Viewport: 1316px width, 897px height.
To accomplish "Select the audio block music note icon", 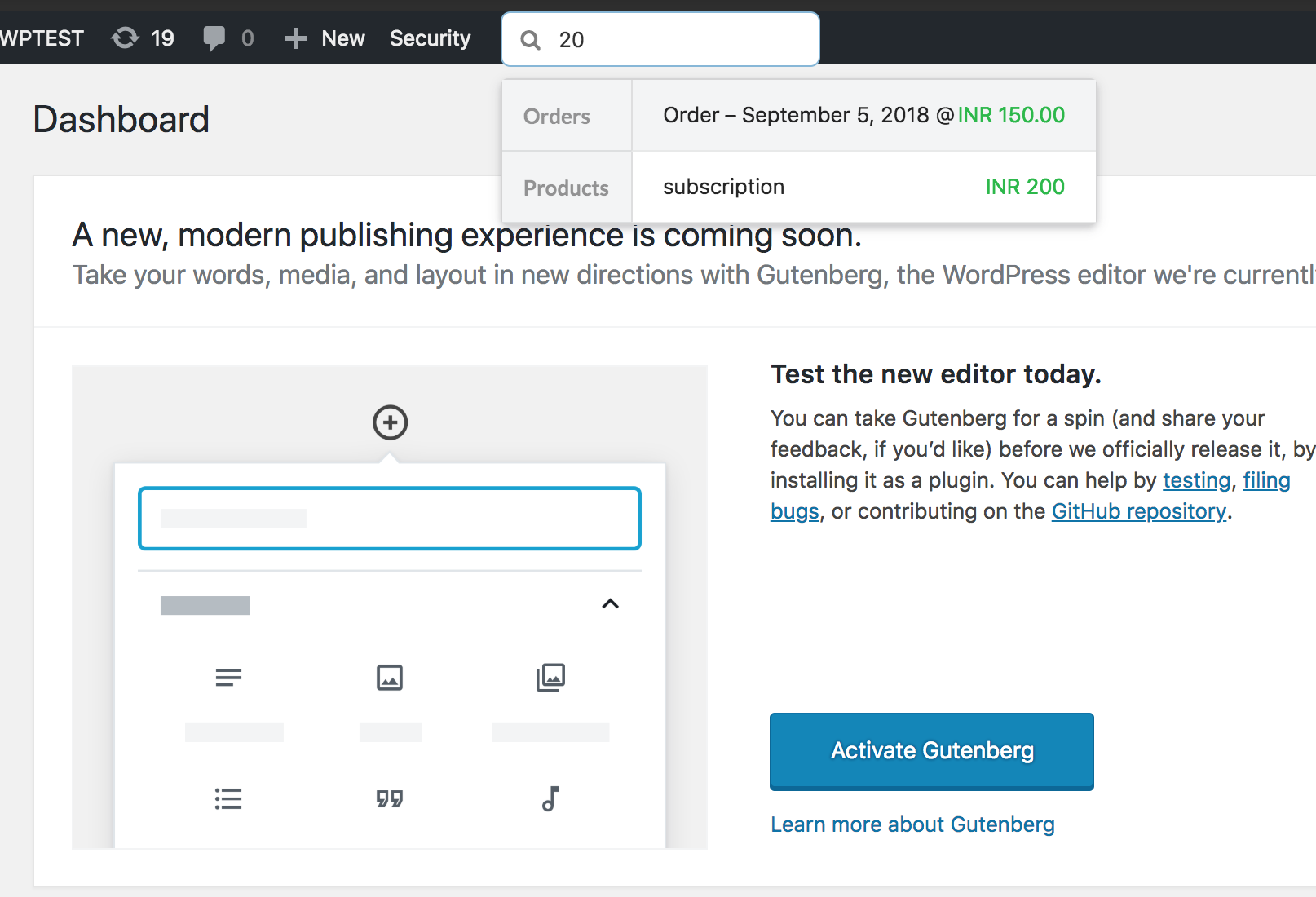I will (551, 798).
